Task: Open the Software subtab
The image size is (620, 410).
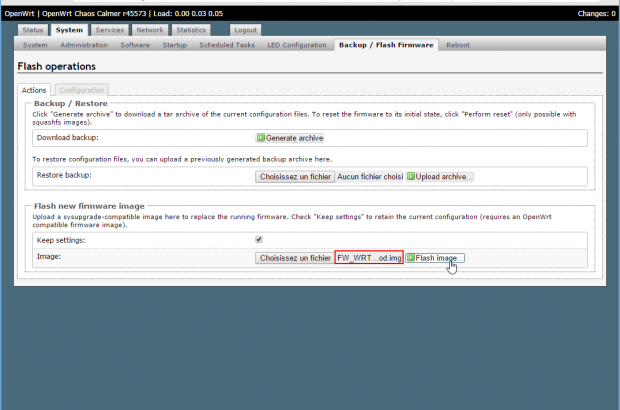Action: click(135, 45)
